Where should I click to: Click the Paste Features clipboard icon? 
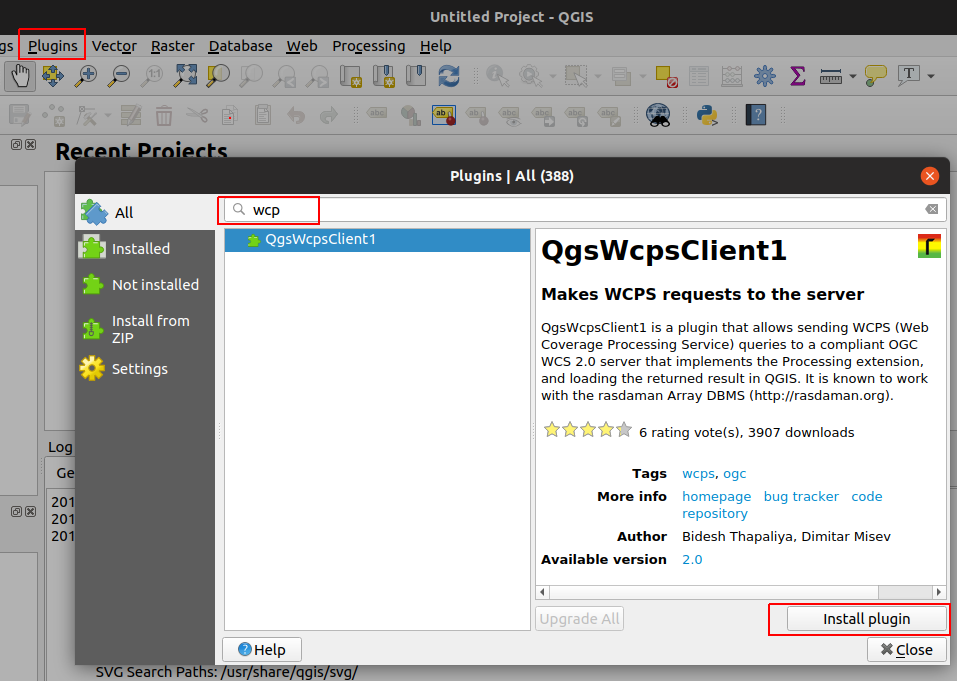(263, 115)
